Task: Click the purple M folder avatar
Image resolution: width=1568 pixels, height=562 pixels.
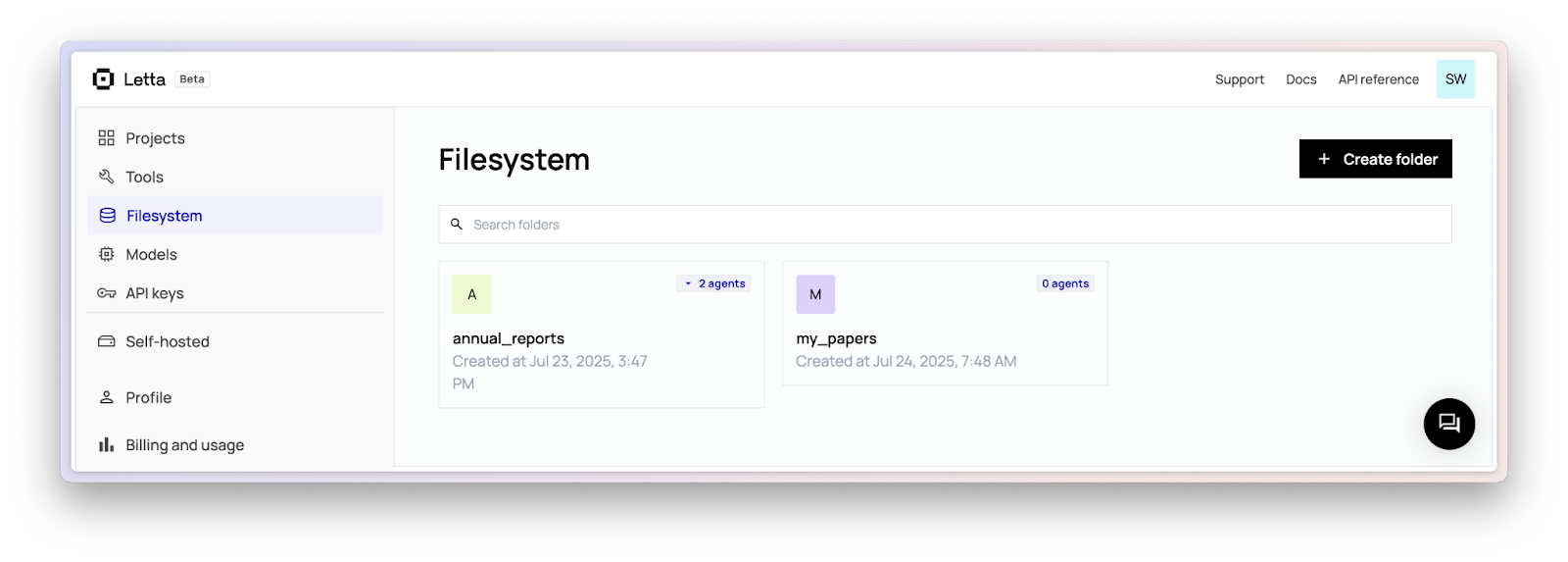Action: click(x=815, y=294)
